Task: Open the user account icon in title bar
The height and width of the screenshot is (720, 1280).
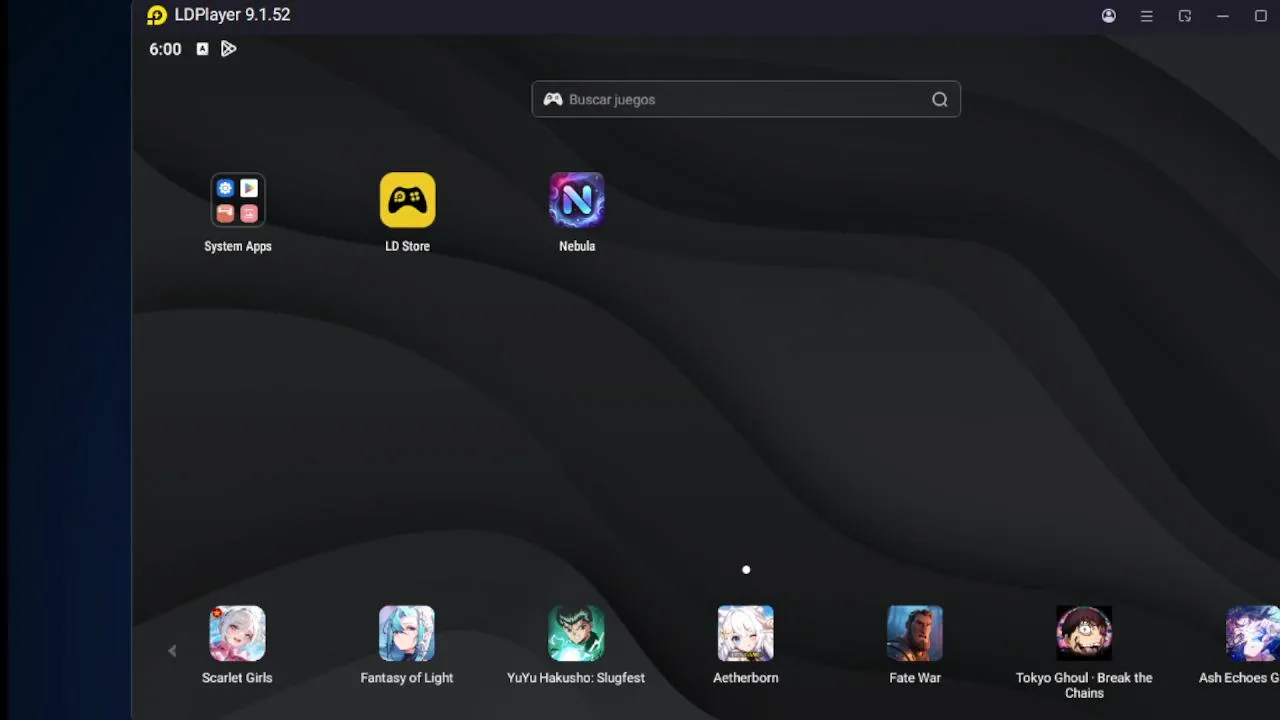Action: (x=1109, y=15)
